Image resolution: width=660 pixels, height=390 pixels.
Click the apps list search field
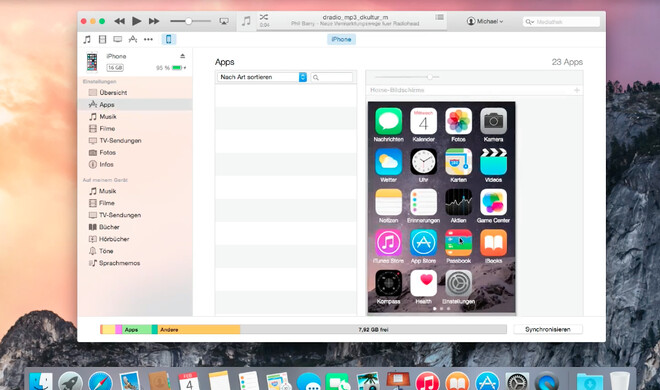332,77
